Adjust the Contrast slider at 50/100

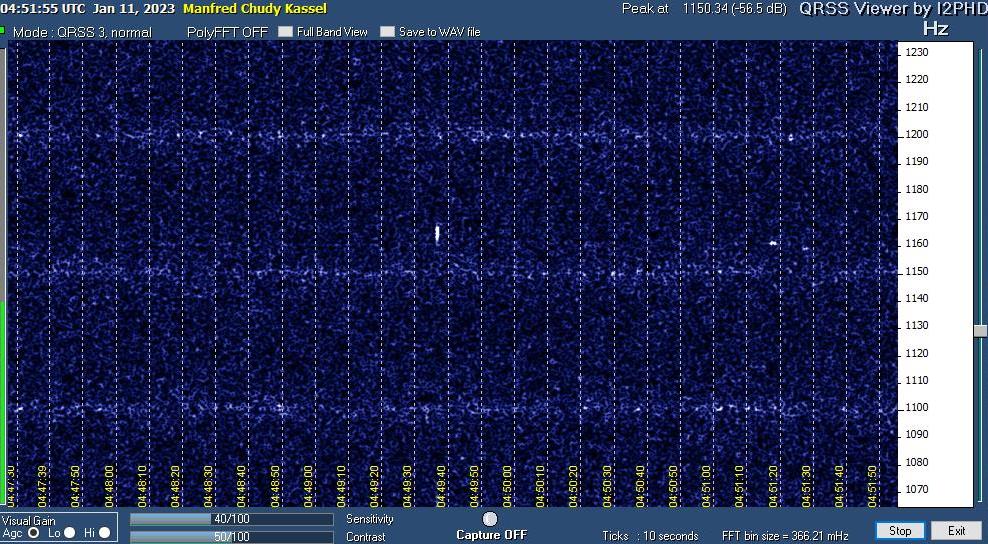(231, 537)
